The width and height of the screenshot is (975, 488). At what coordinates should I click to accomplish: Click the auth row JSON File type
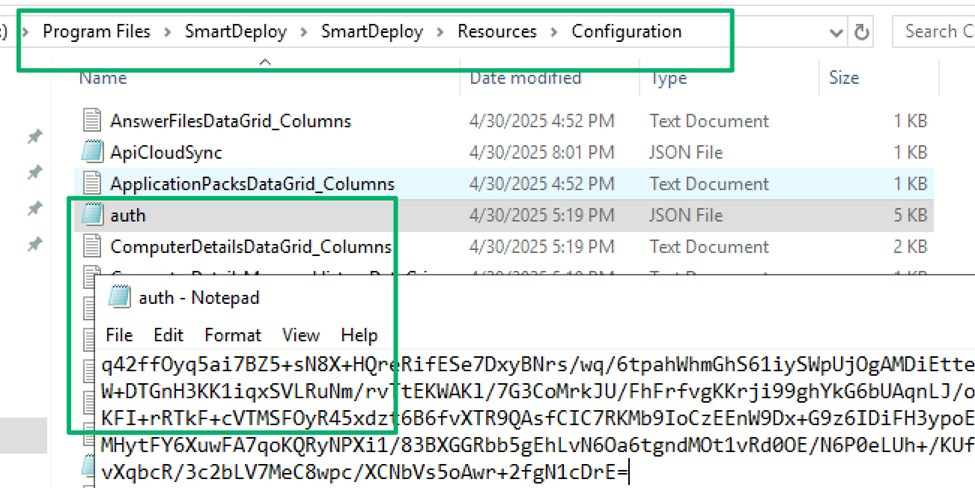point(686,215)
